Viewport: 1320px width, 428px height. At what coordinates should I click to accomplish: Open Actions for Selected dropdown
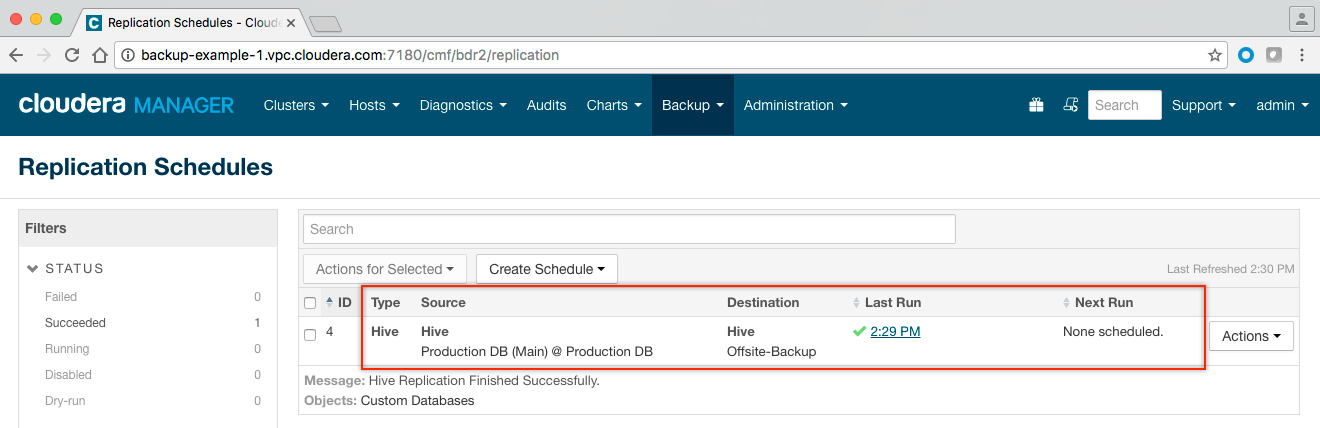pyautogui.click(x=384, y=269)
